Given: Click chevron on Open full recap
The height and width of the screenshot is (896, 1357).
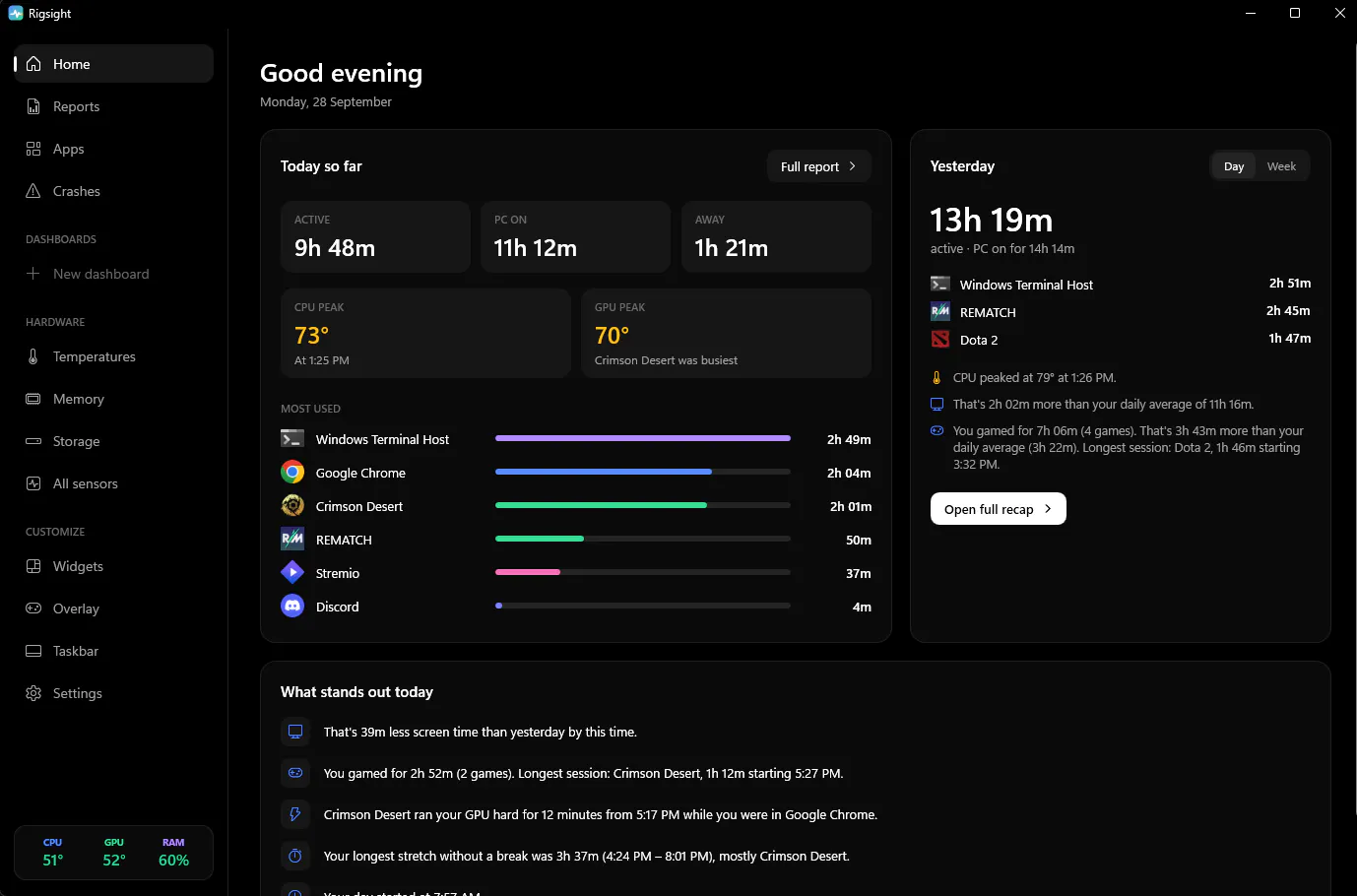Looking at the screenshot, I should [1048, 509].
